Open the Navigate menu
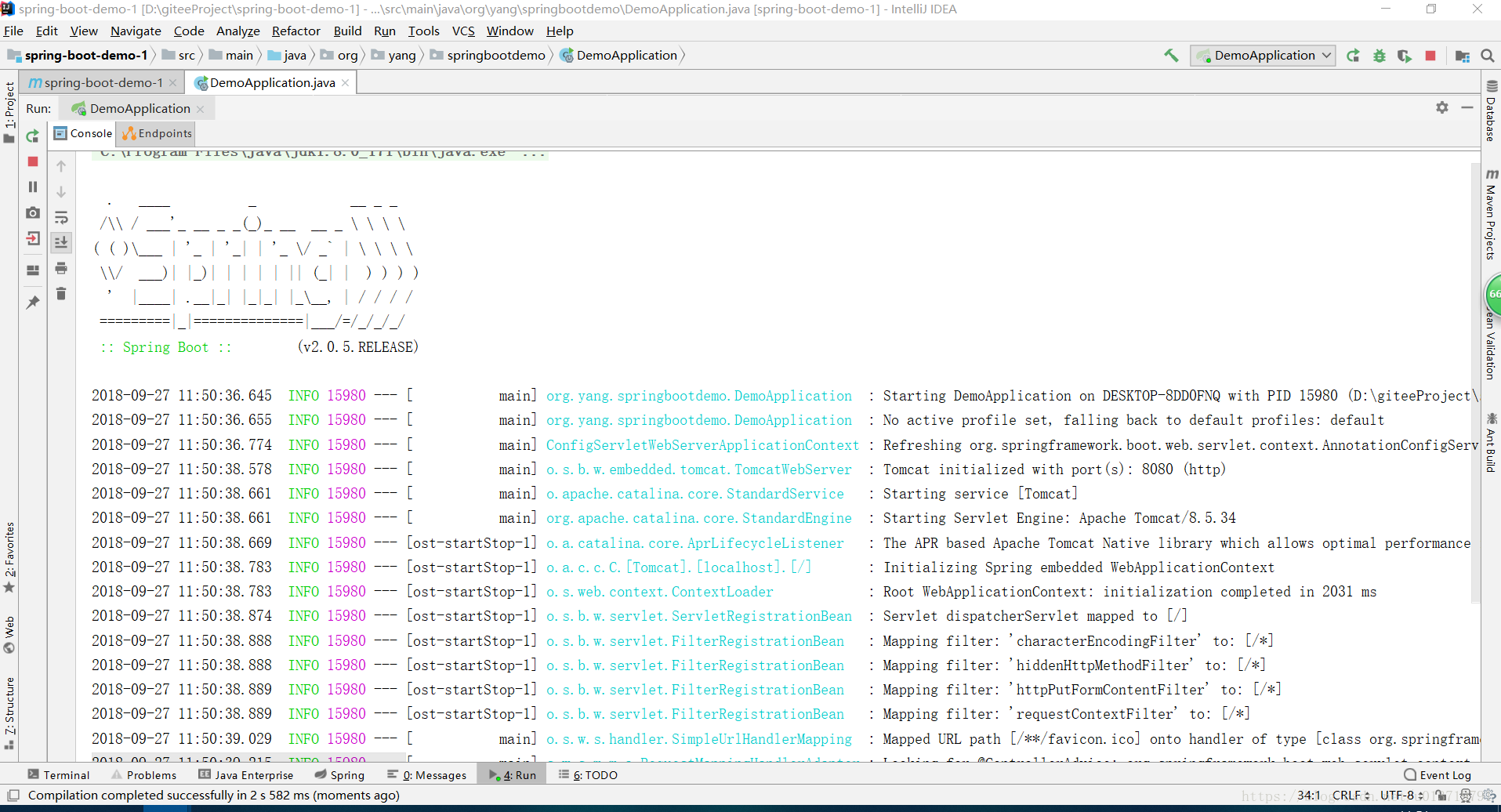The width and height of the screenshot is (1501, 812). 136,31
